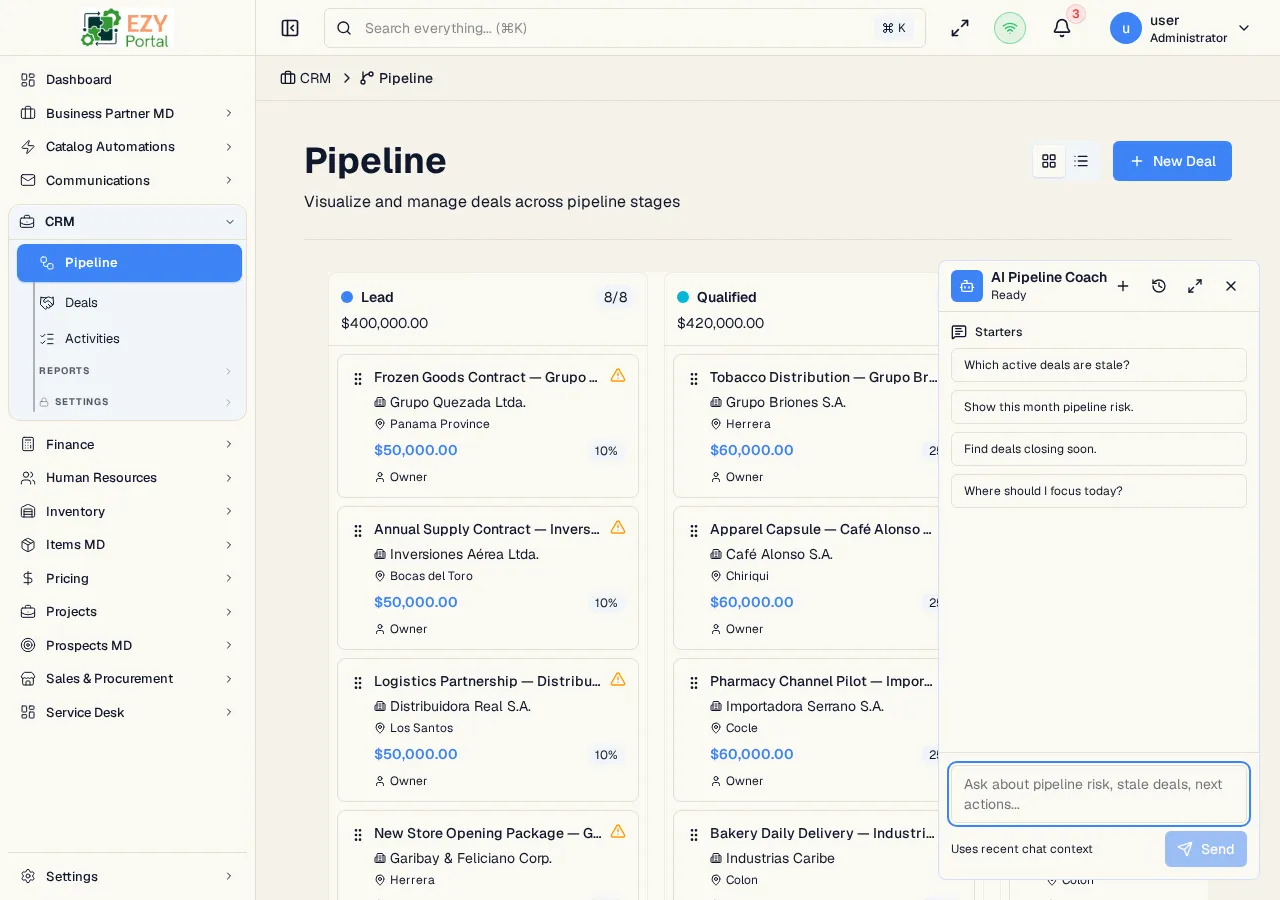Screen dimensions: 1280x900
Task: Start new chat with plus icon
Action: click(x=1123, y=286)
